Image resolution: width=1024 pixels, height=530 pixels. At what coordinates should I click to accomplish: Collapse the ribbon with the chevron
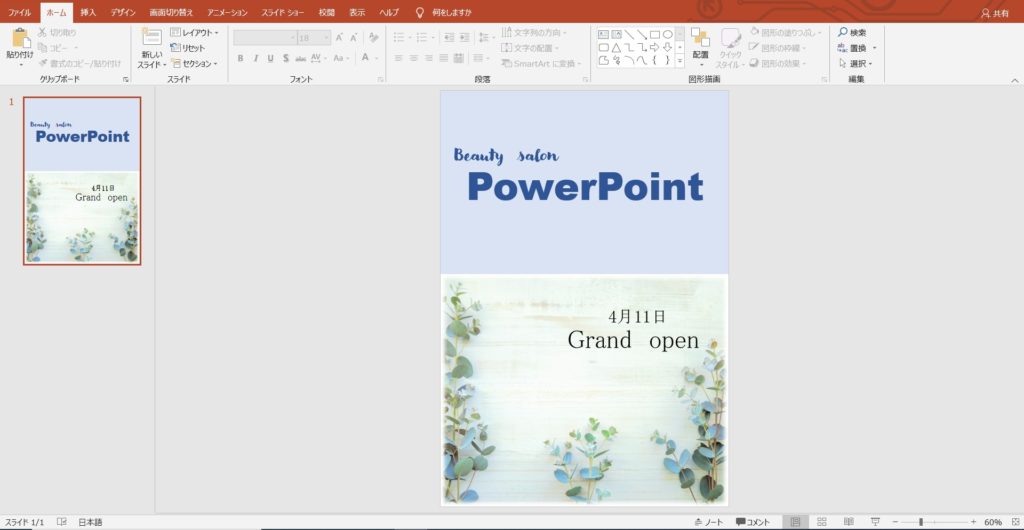[1015, 80]
